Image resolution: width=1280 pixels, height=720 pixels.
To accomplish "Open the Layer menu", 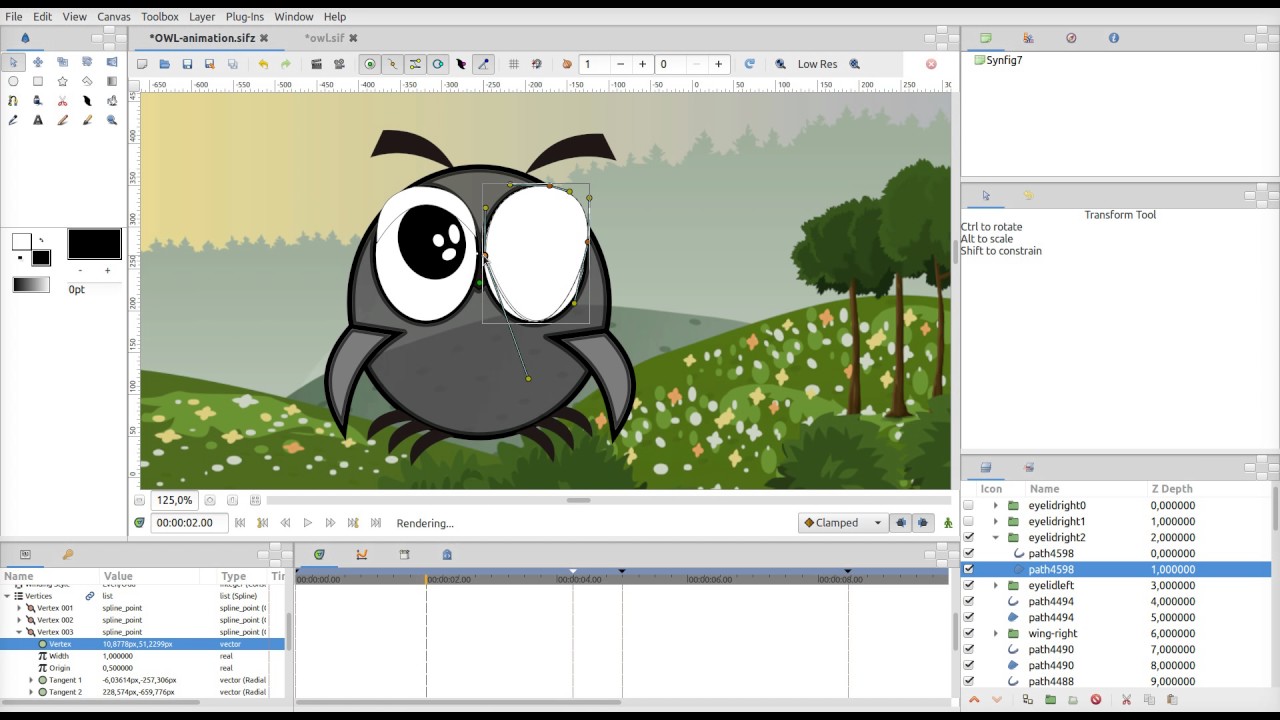I will coord(202,17).
